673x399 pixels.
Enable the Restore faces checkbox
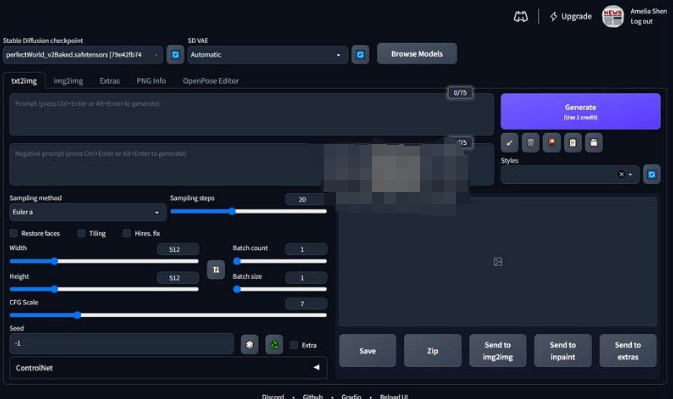point(14,233)
